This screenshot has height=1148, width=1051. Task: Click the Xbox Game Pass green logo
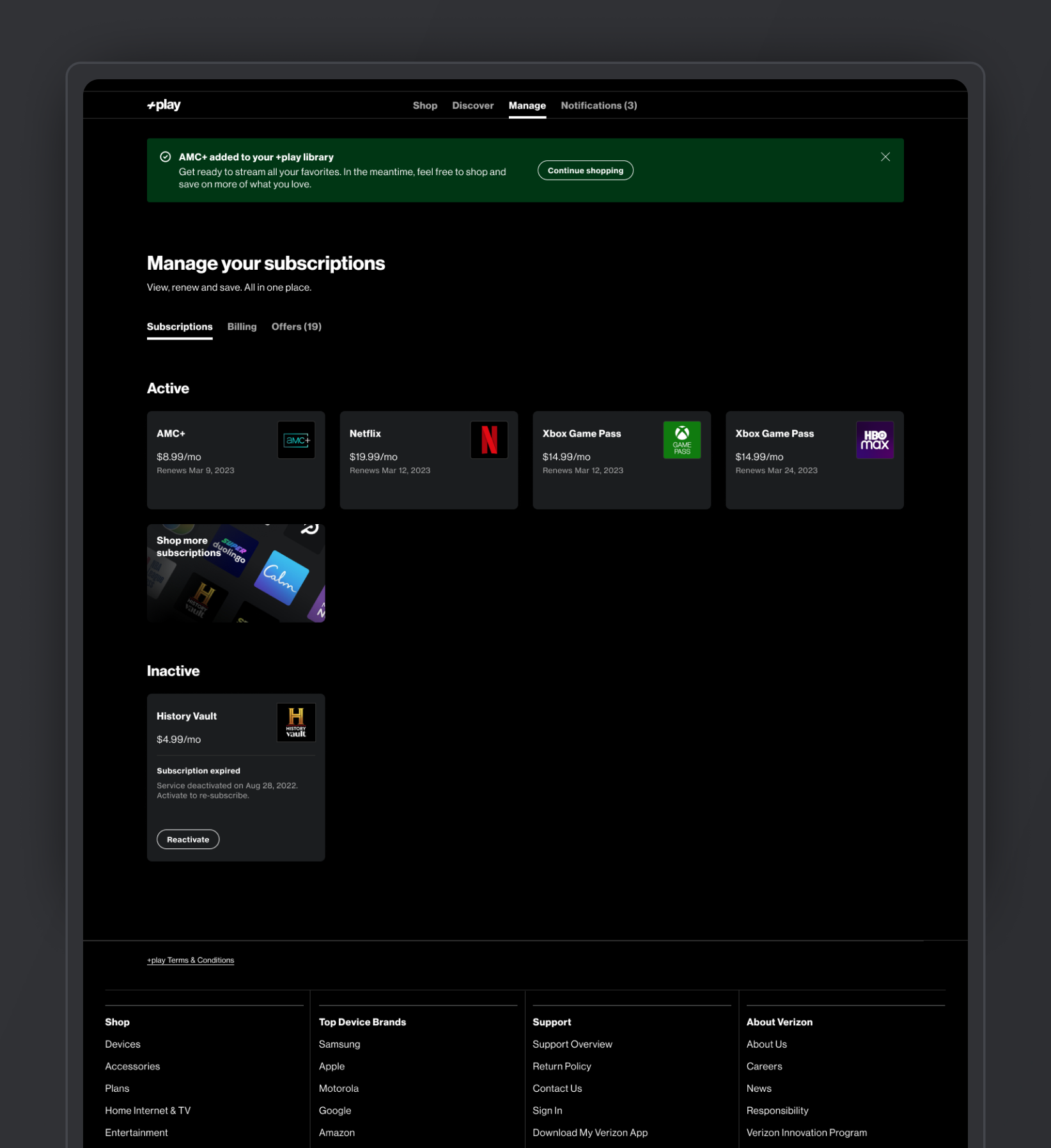coord(682,440)
